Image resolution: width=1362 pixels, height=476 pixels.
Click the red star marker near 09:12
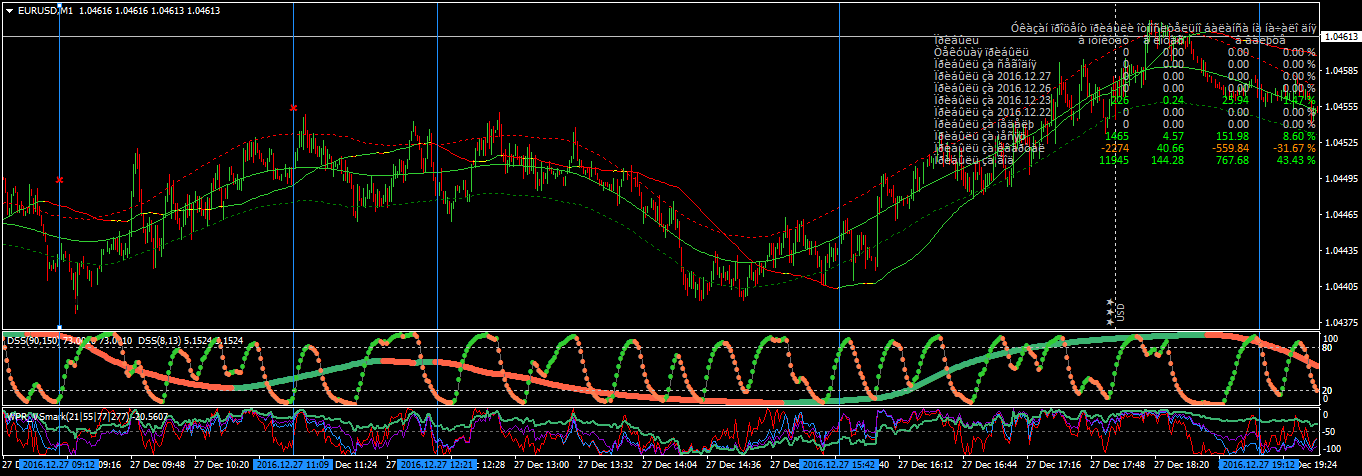pyautogui.click(x=60, y=180)
